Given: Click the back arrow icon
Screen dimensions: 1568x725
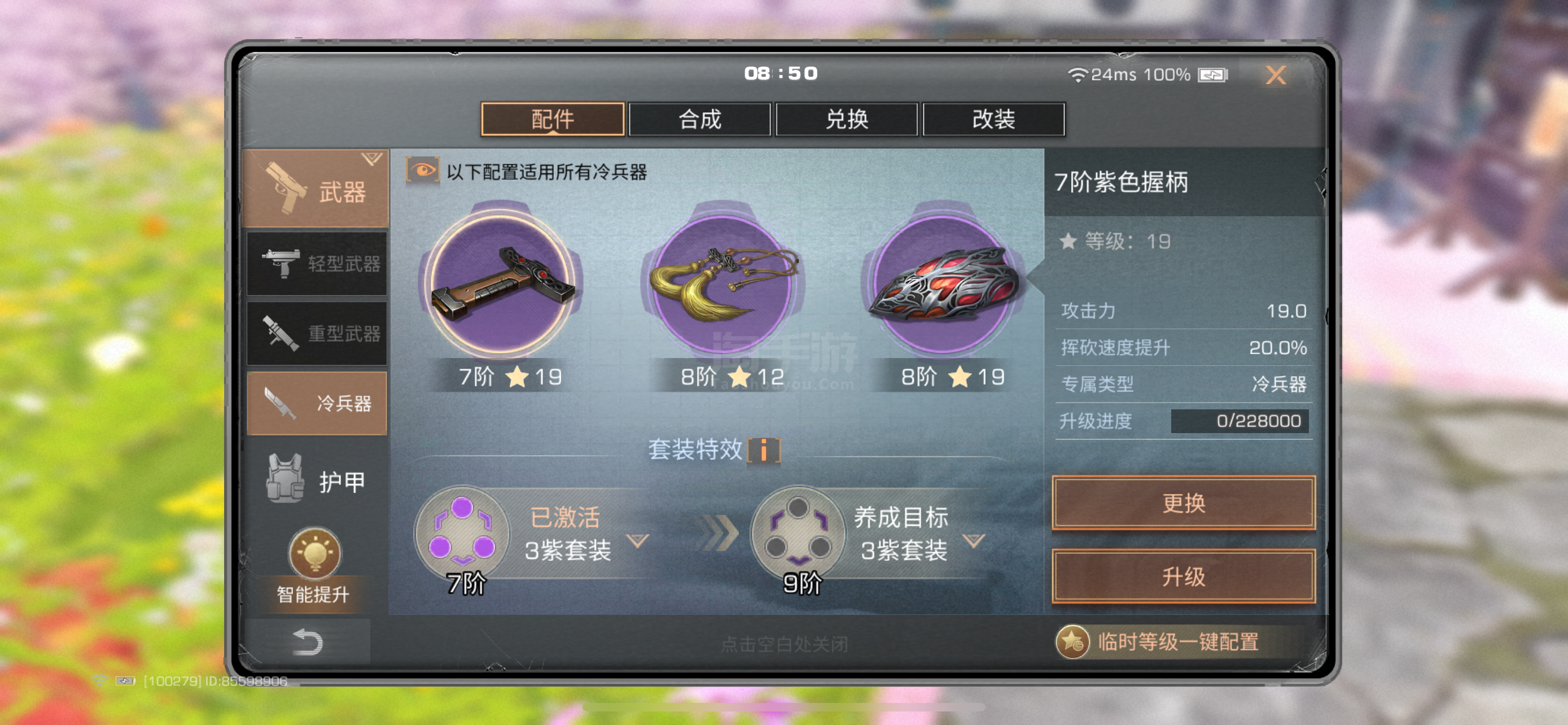Looking at the screenshot, I should tap(308, 642).
